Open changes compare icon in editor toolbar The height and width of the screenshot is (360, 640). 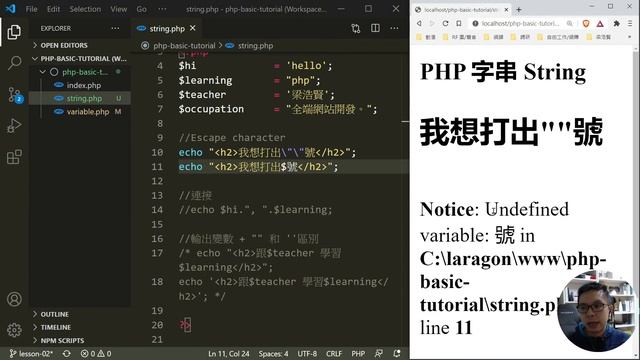[x=356, y=28]
